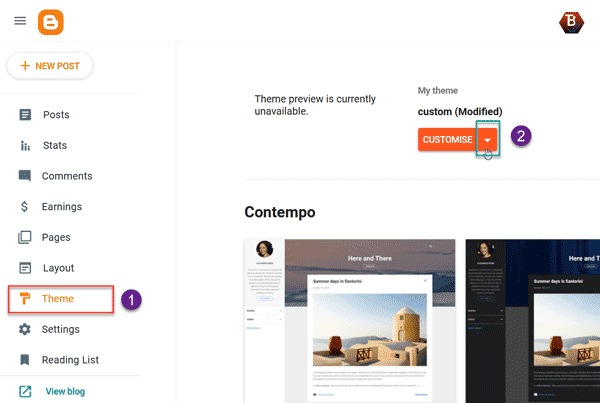Viewport: 600px width, 403px height.
Task: Click the Settings gear icon
Action: pyautogui.click(x=25, y=329)
